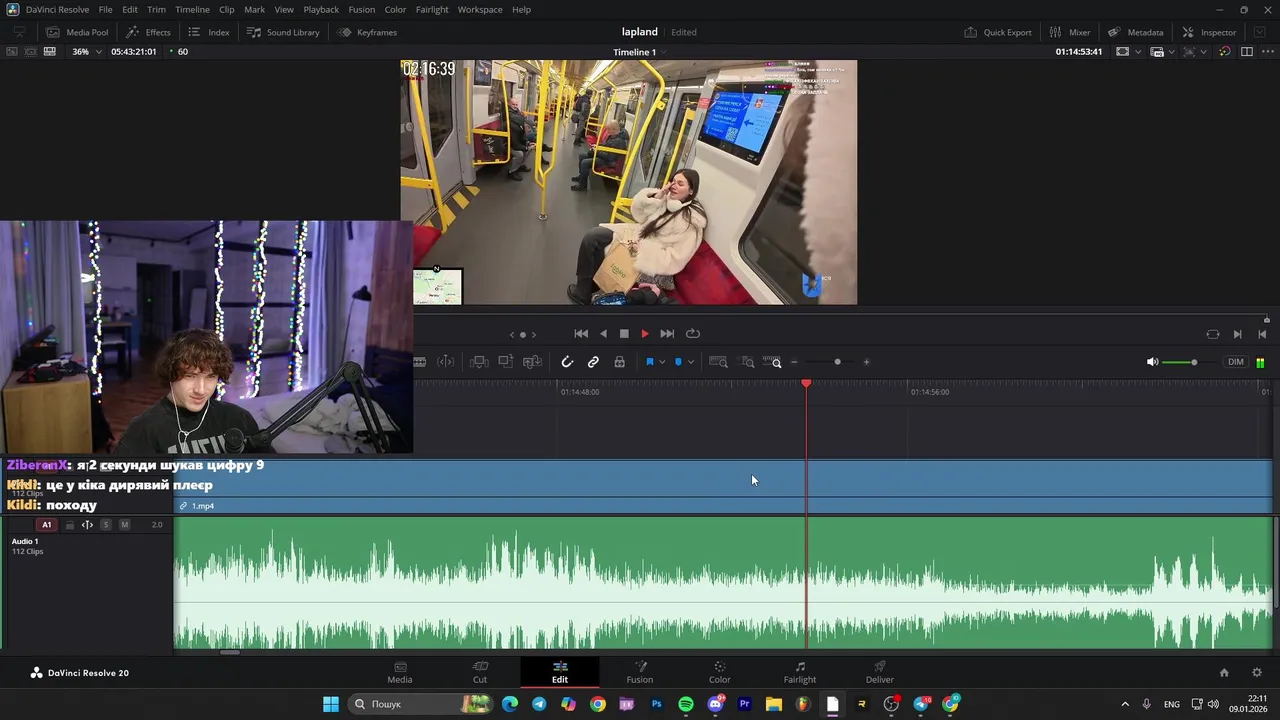
Task: Open Google Chrome from the taskbar
Action: pos(598,704)
